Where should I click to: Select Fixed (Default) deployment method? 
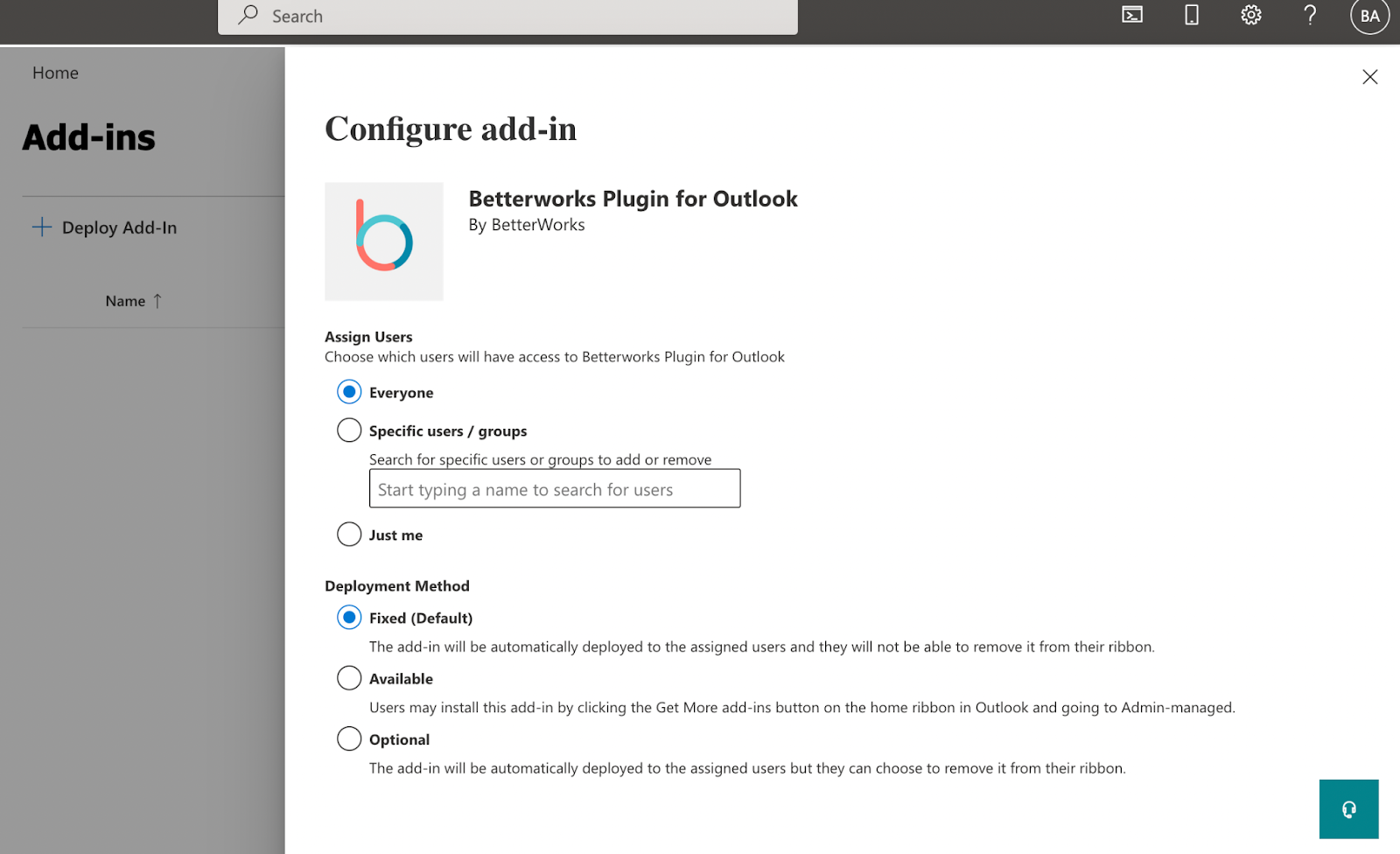coord(349,618)
